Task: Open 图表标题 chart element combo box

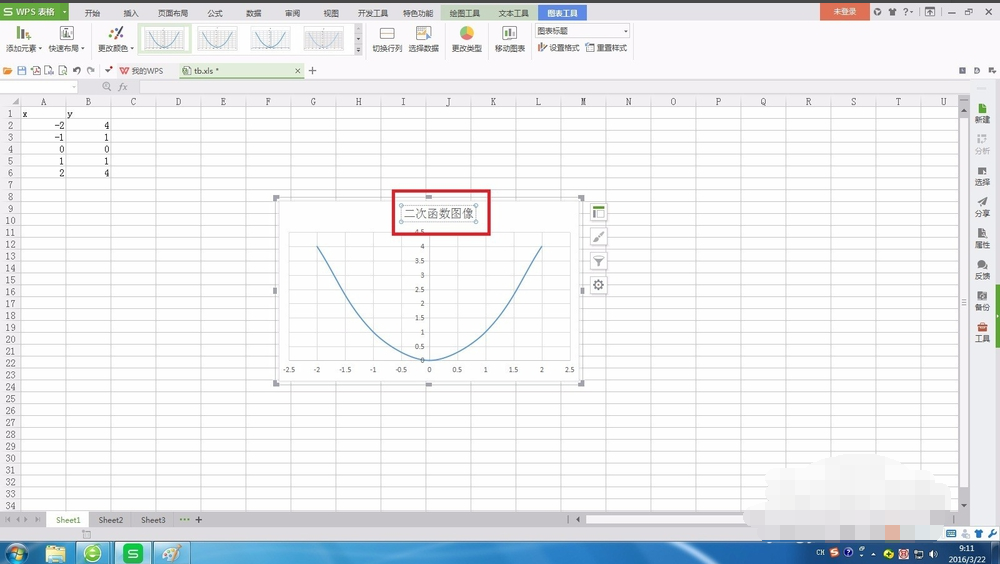Action: click(x=582, y=31)
